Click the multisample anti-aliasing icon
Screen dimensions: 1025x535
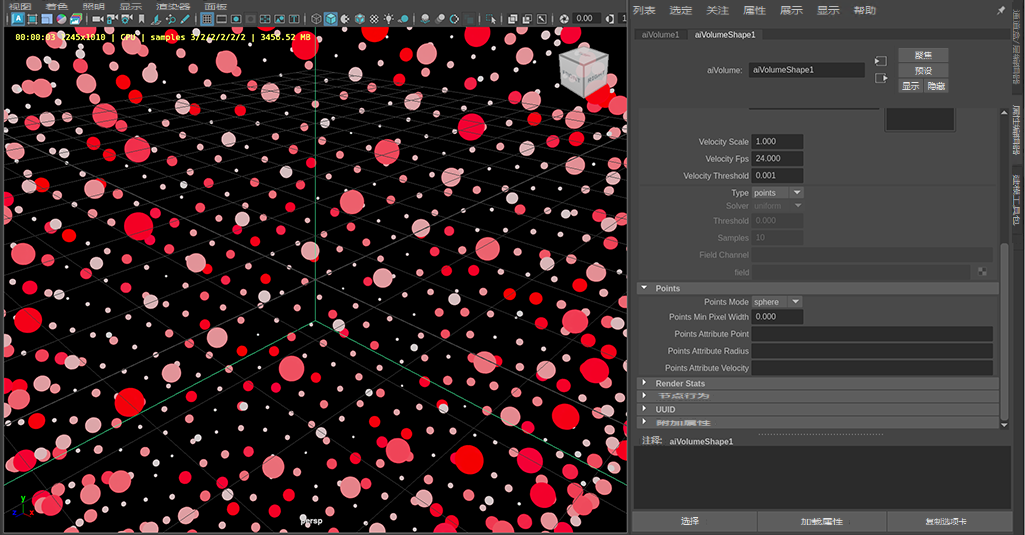tap(454, 19)
